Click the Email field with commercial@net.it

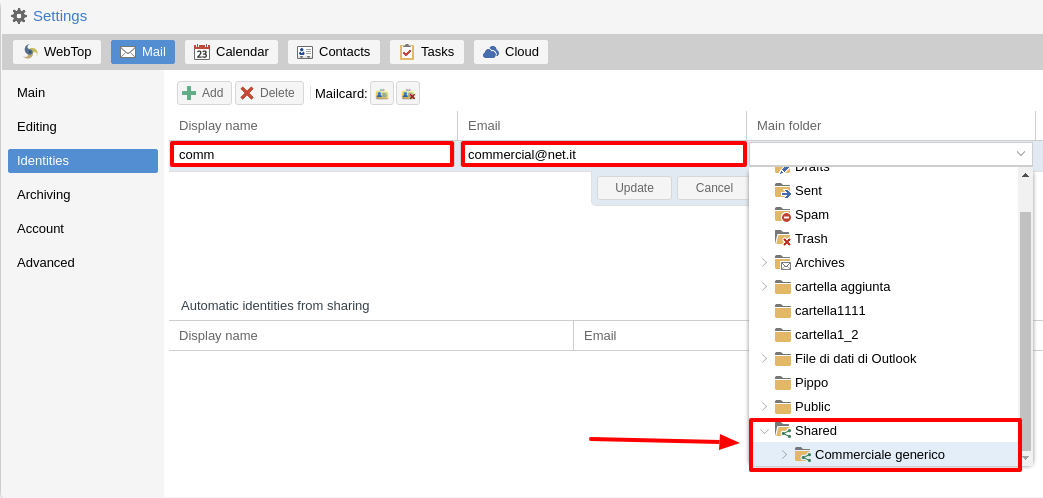coord(603,154)
